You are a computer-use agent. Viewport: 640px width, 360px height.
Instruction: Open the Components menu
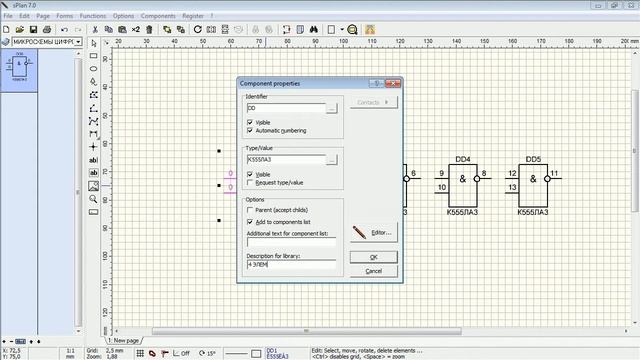[158, 16]
